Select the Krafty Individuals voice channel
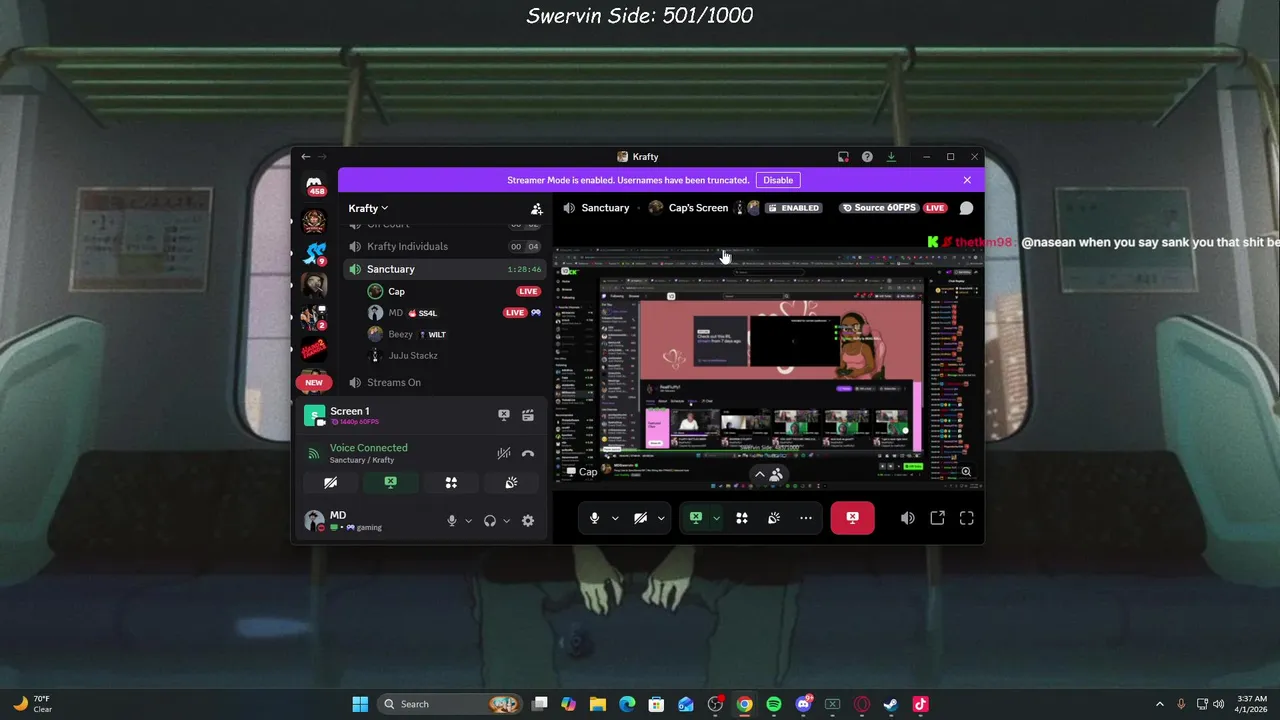1280x720 pixels. point(444,246)
